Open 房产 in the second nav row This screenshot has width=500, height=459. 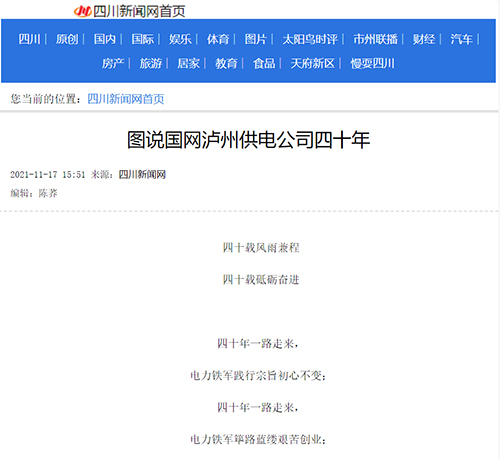pos(113,63)
